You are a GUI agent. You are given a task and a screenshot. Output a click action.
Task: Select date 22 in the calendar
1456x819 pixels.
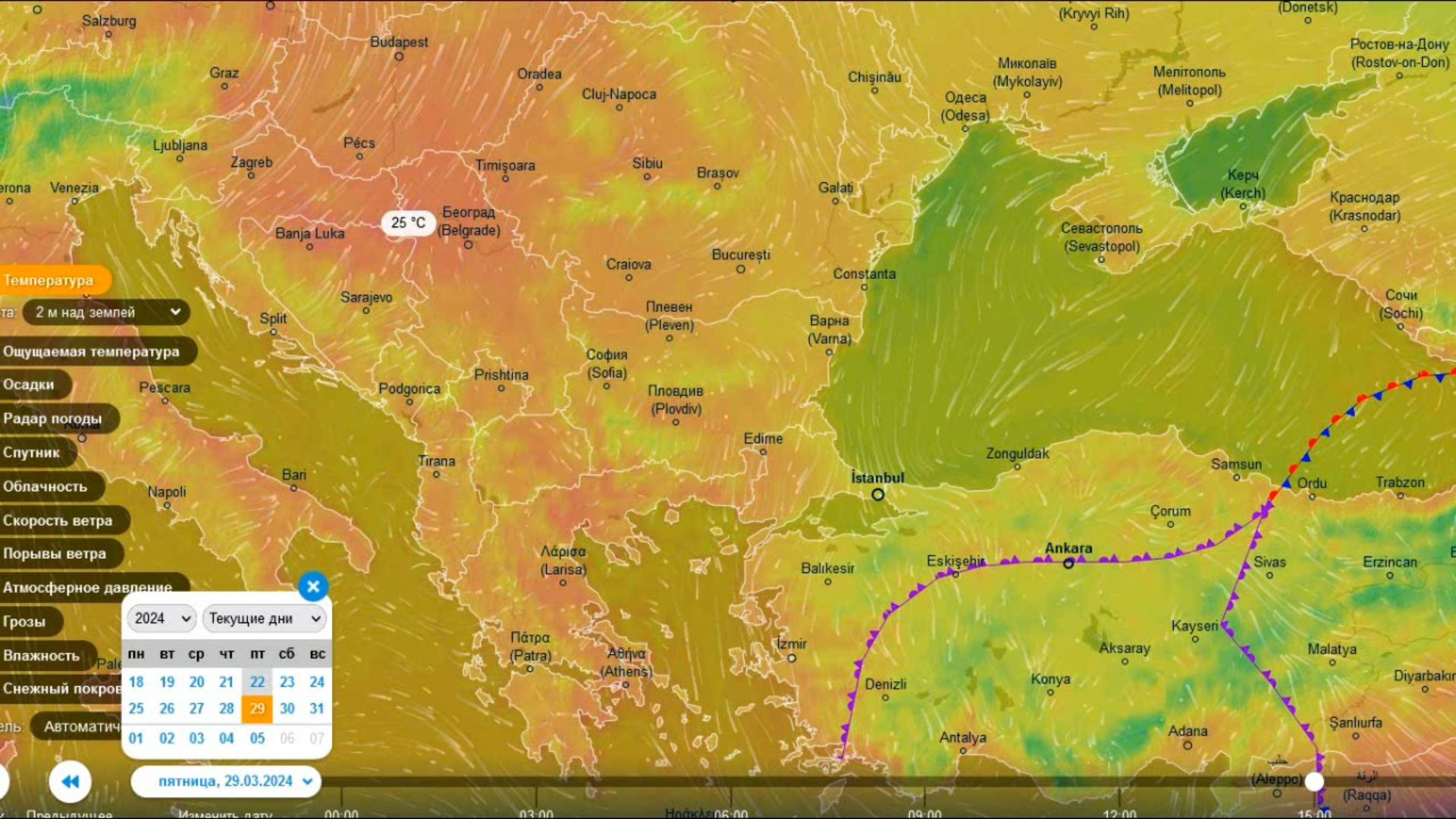(257, 682)
